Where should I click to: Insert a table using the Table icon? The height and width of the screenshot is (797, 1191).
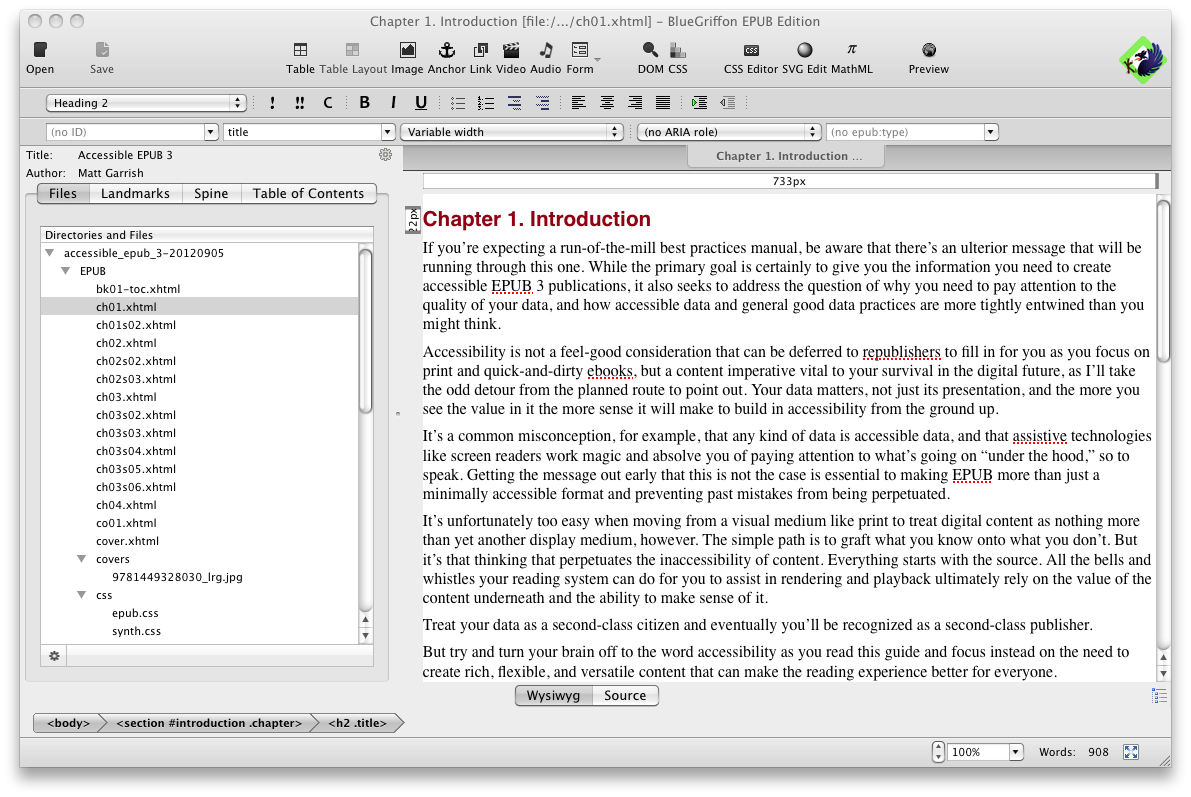(x=300, y=50)
